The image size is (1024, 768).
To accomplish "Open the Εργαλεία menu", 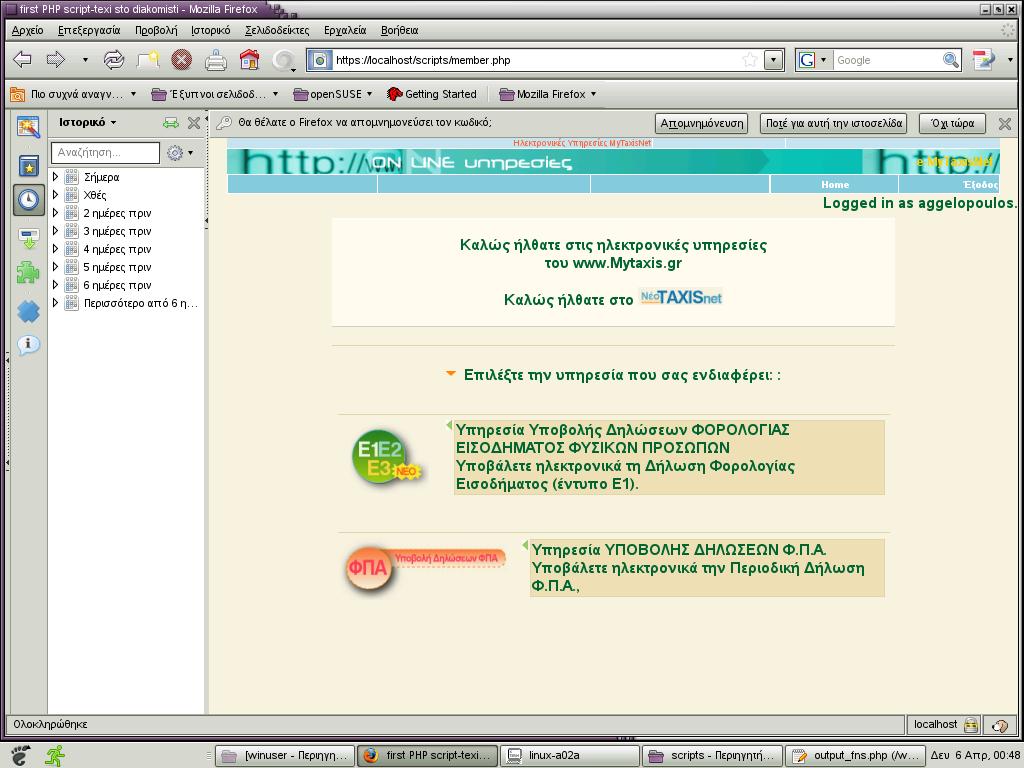I will [x=345, y=30].
